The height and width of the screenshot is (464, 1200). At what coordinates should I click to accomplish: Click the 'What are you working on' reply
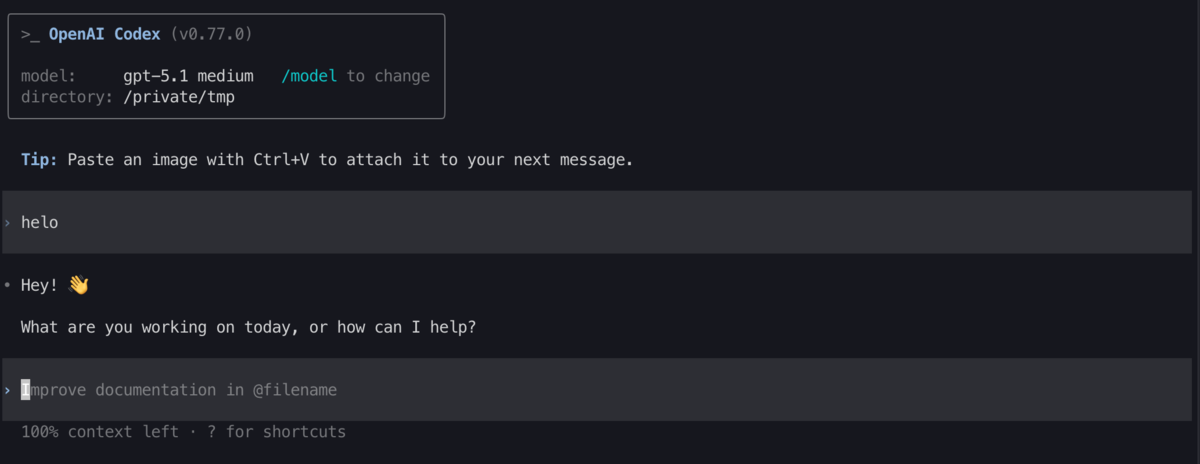click(248, 327)
